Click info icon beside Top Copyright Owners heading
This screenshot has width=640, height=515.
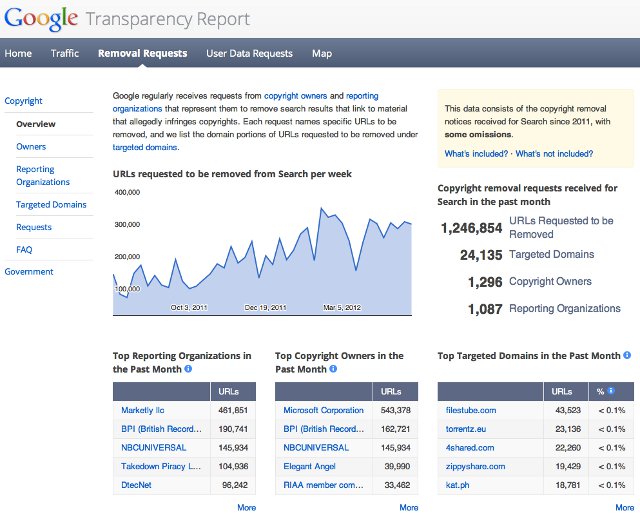pos(334,370)
